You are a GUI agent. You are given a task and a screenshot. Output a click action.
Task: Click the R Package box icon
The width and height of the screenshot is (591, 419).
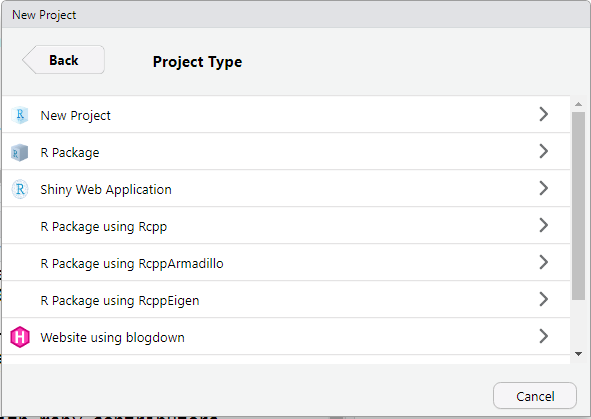[x=20, y=152]
